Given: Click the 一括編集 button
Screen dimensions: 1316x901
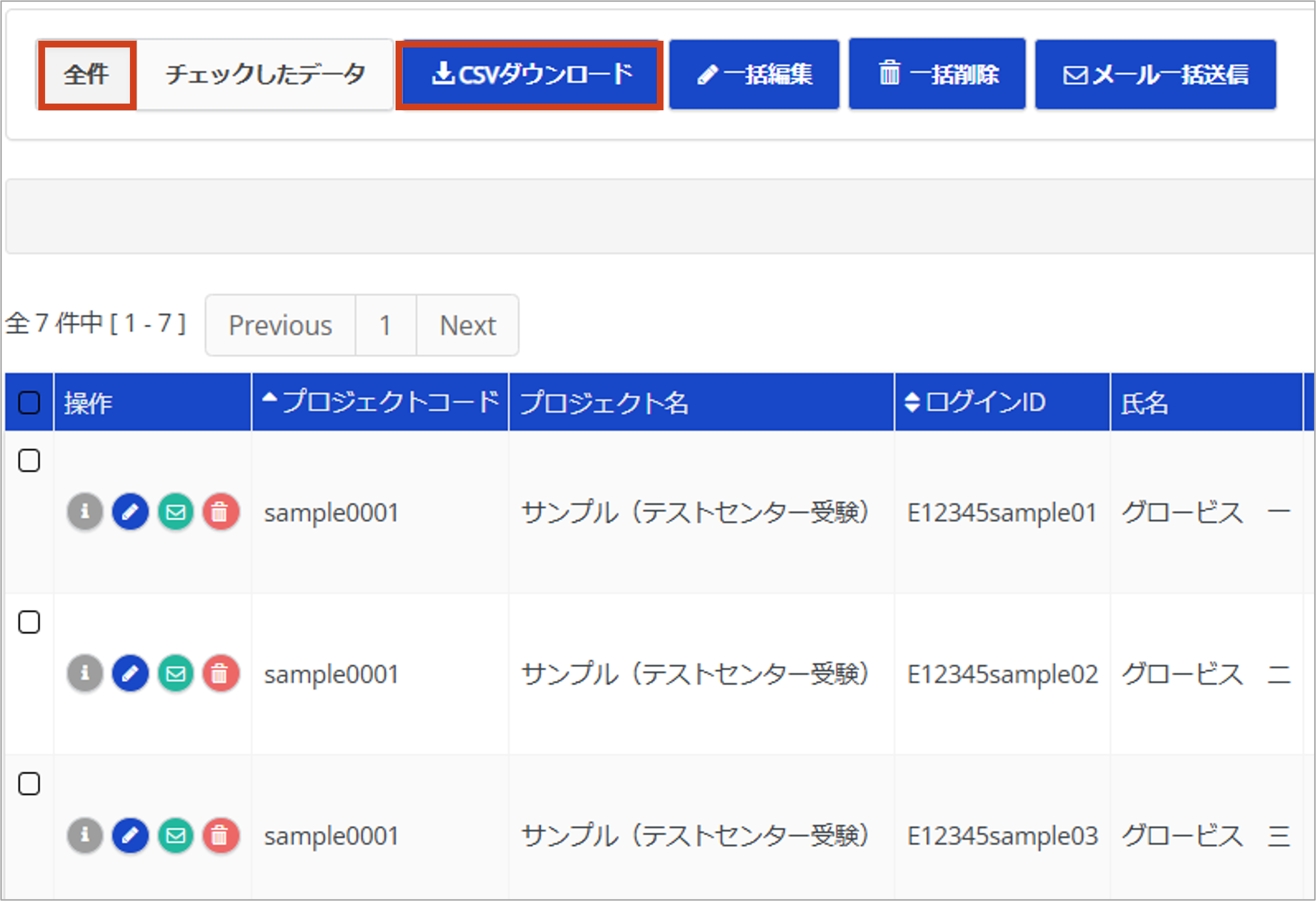Looking at the screenshot, I should pyautogui.click(x=754, y=74).
